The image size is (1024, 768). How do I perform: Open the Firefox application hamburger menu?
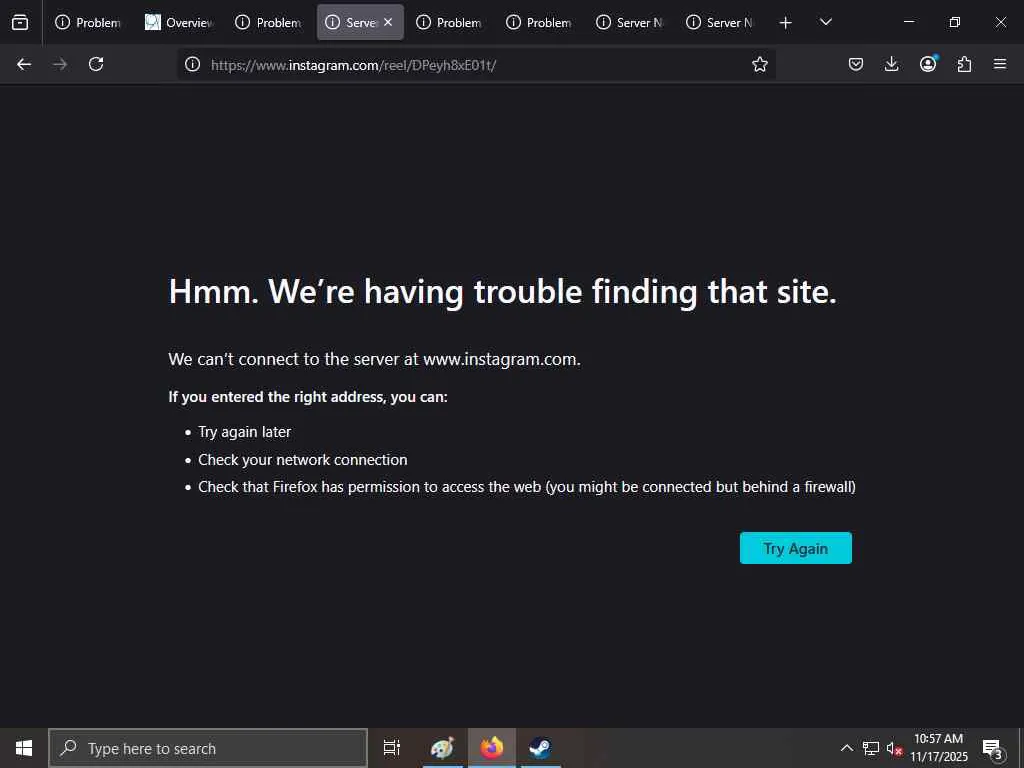click(x=1000, y=64)
